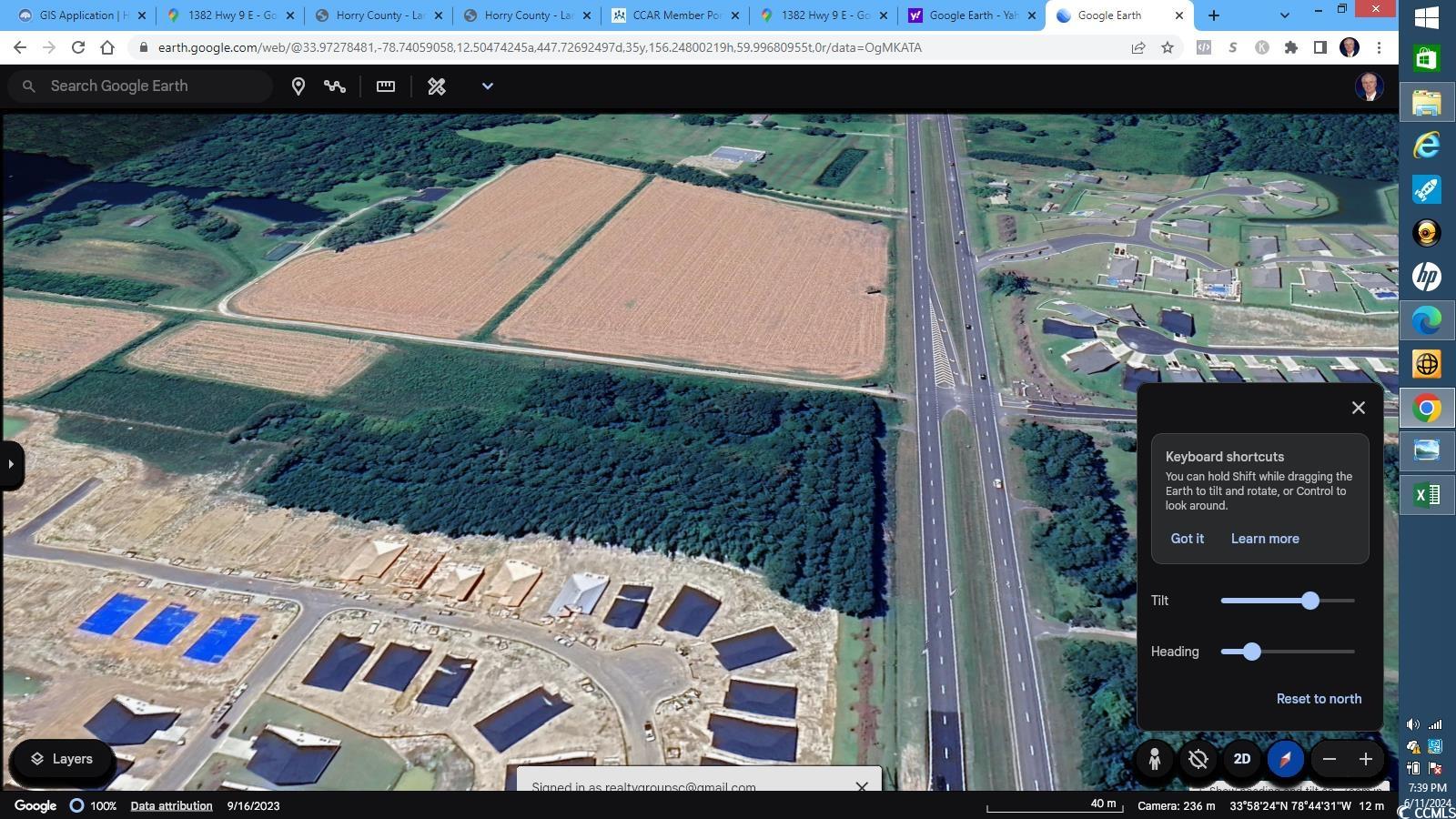Adjust the Tilt slider handle
Viewport: 1456px width, 819px height.
tap(1310, 601)
